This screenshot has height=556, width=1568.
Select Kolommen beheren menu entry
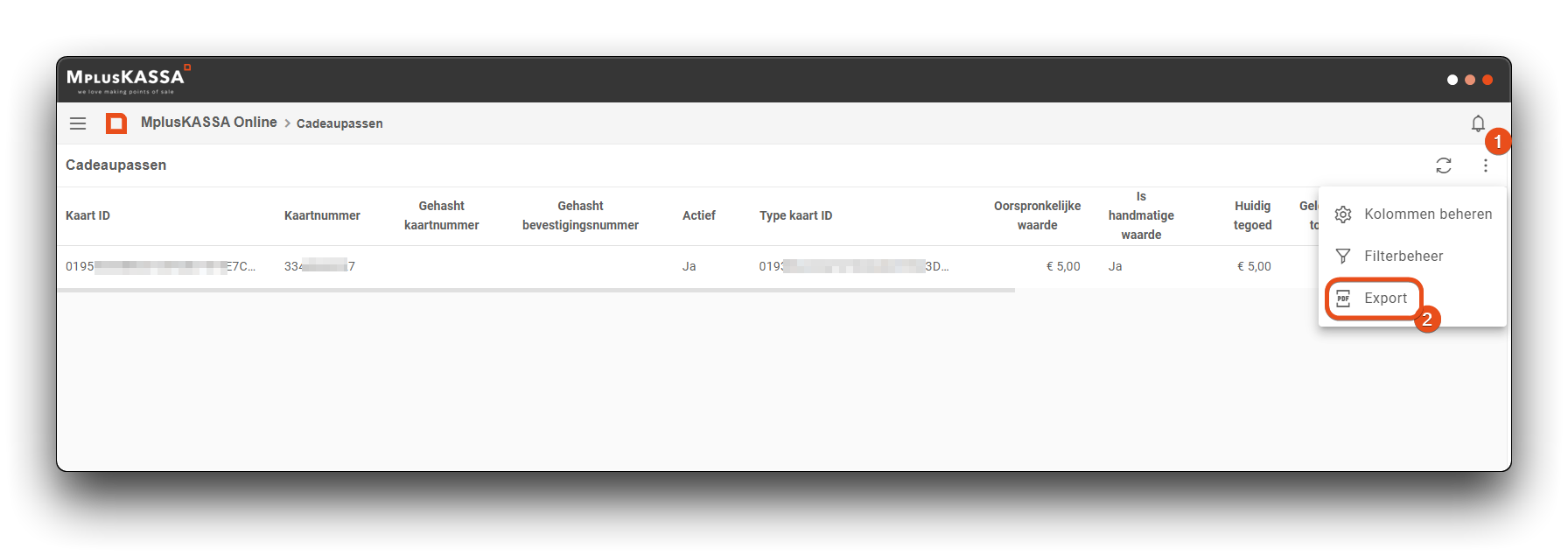click(x=1428, y=215)
